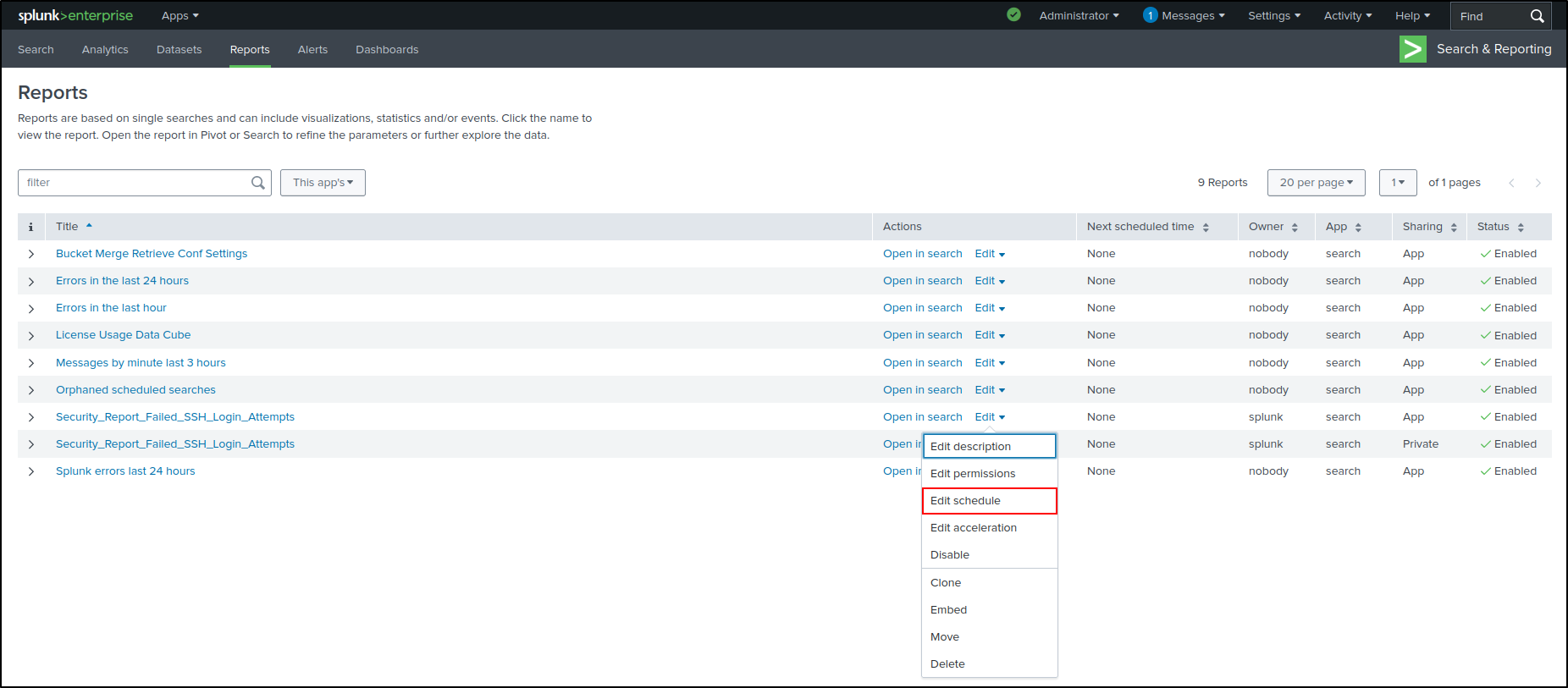Open the Bucket Merge Retrieve Conf Settings report
1568x688 pixels.
(x=152, y=254)
